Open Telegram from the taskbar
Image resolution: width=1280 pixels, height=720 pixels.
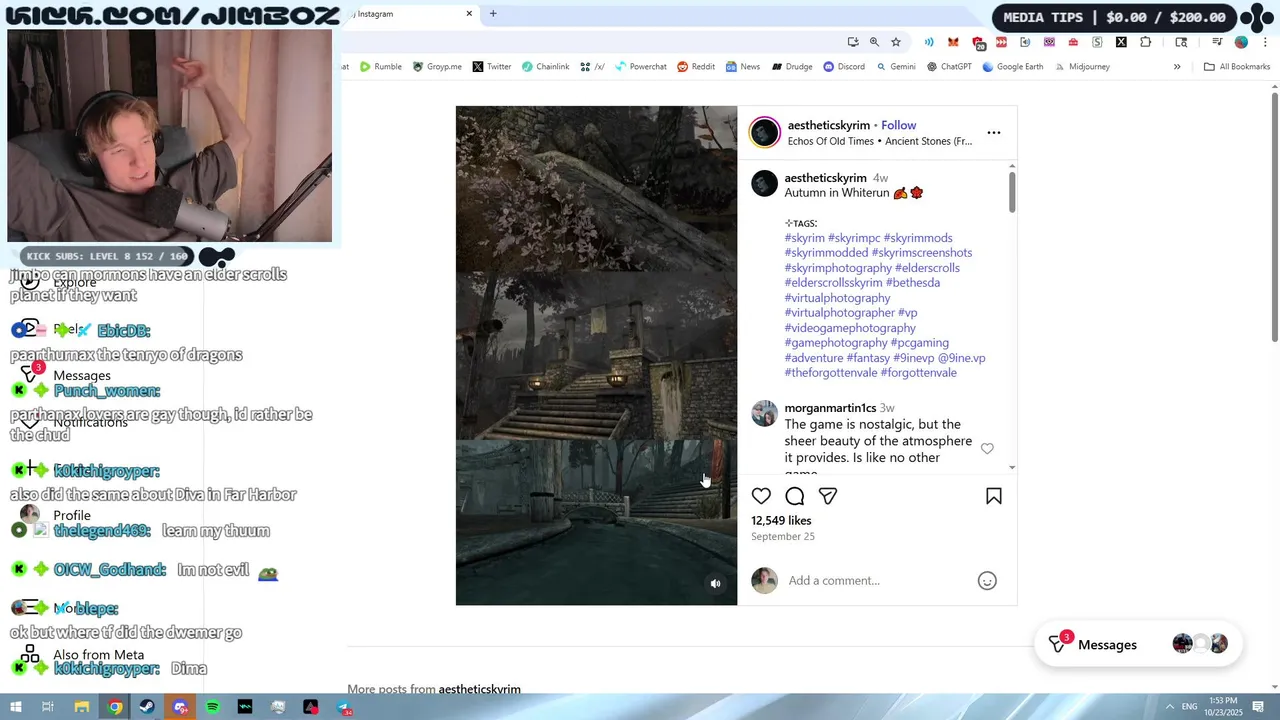pos(343,707)
